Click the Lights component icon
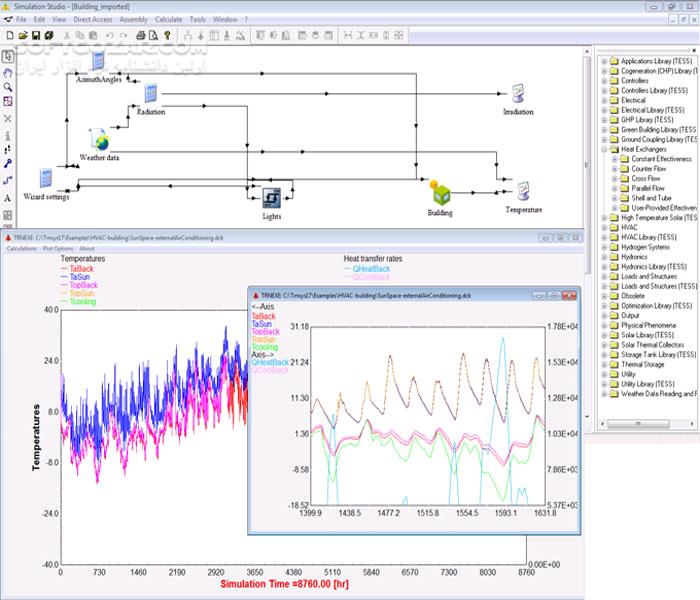Image resolution: width=700 pixels, height=600 pixels. (271, 198)
